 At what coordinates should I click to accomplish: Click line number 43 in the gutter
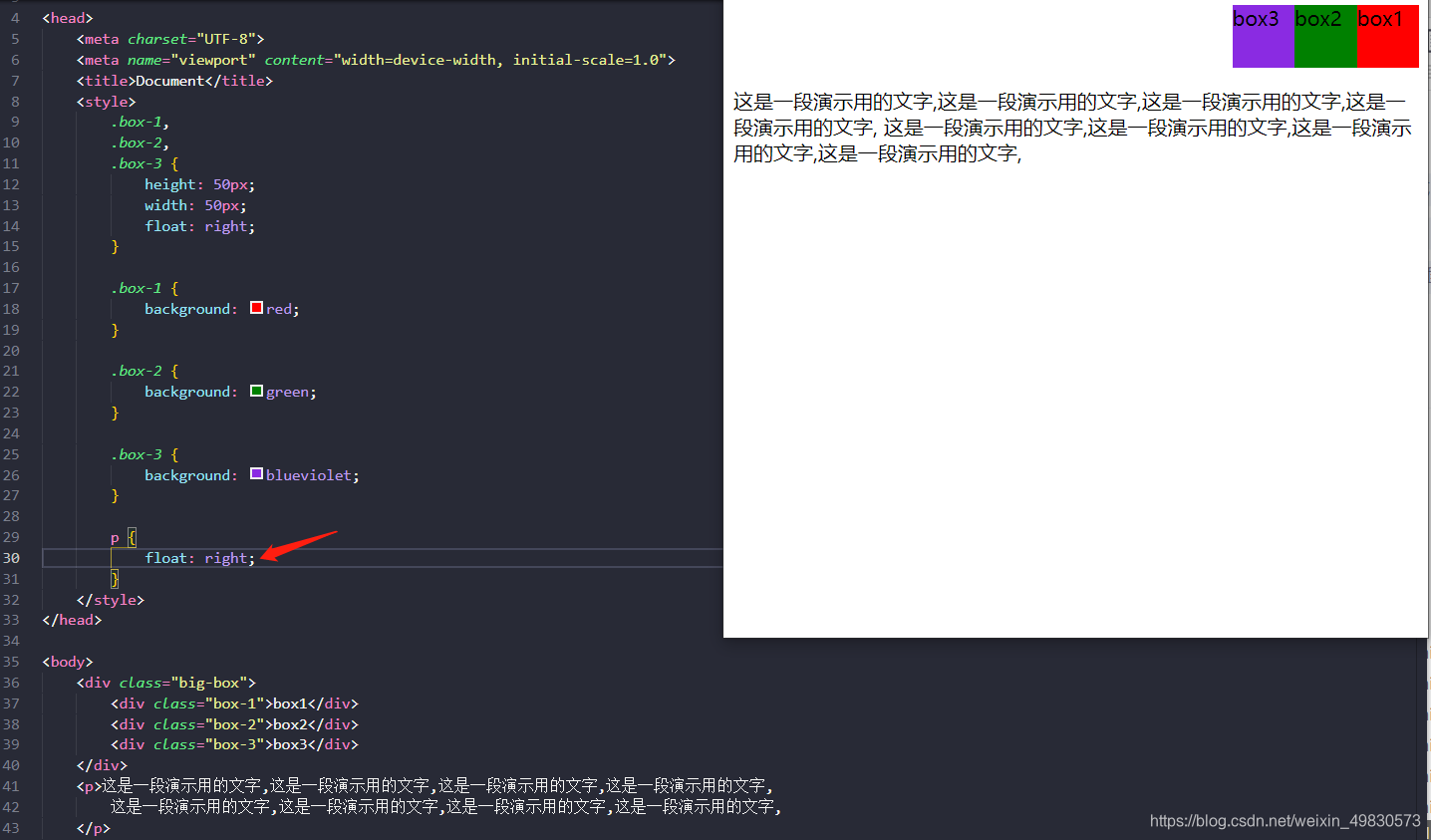[11, 828]
